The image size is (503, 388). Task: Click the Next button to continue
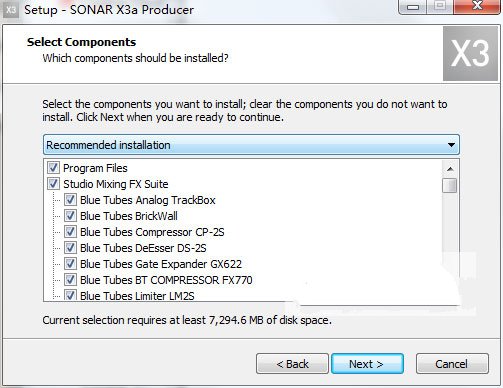tap(367, 364)
